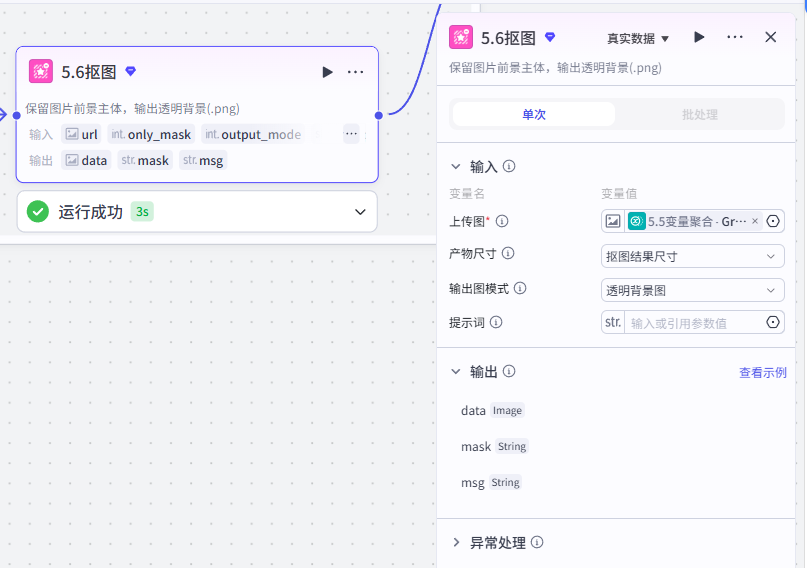
Task: Open more options on canvas node
Action: 355,72
